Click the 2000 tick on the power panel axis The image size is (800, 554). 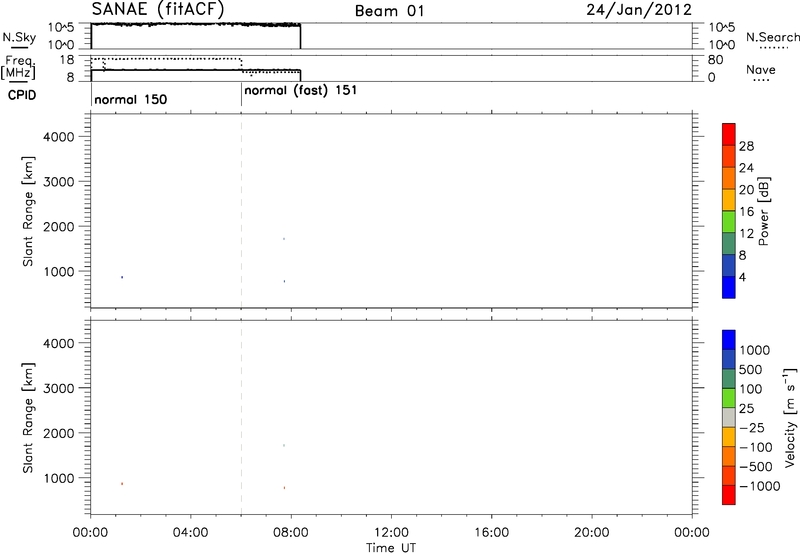pyautogui.click(x=59, y=226)
